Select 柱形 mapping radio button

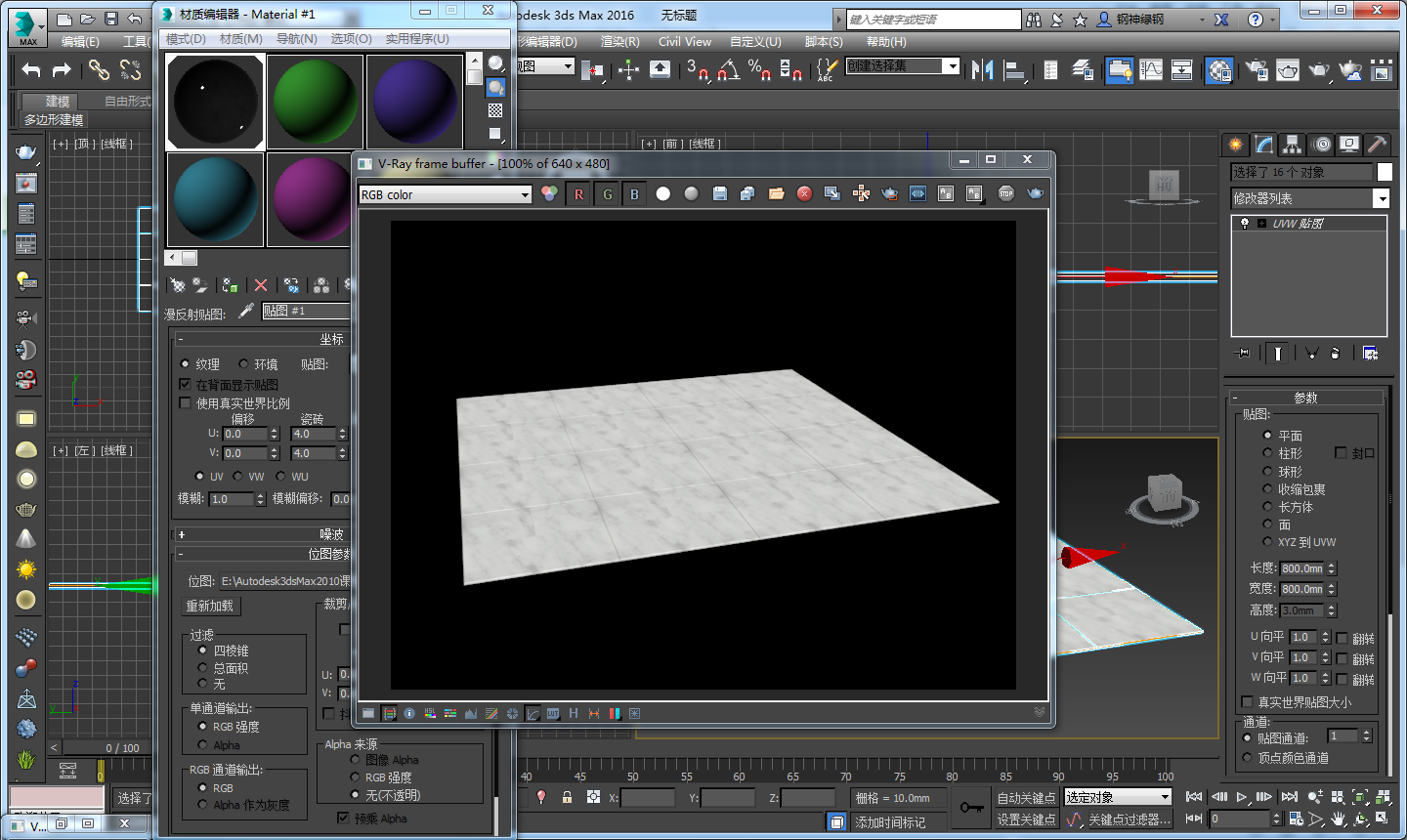click(x=1267, y=453)
